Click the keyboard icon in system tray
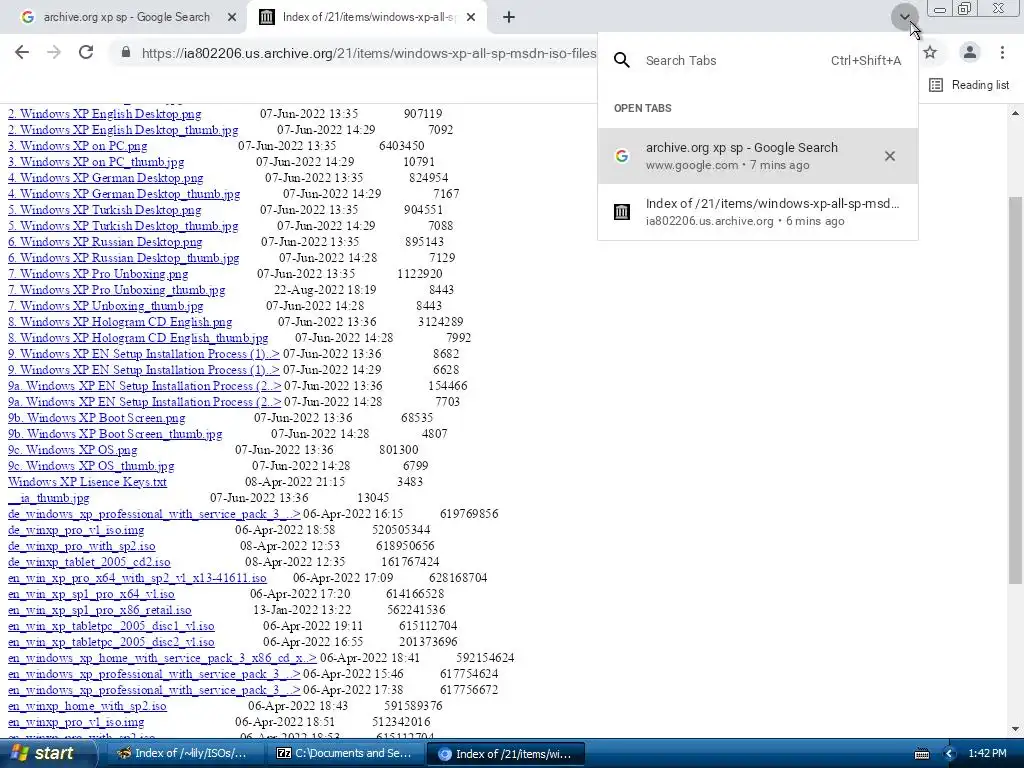The width and height of the screenshot is (1024, 768). (x=921, y=754)
